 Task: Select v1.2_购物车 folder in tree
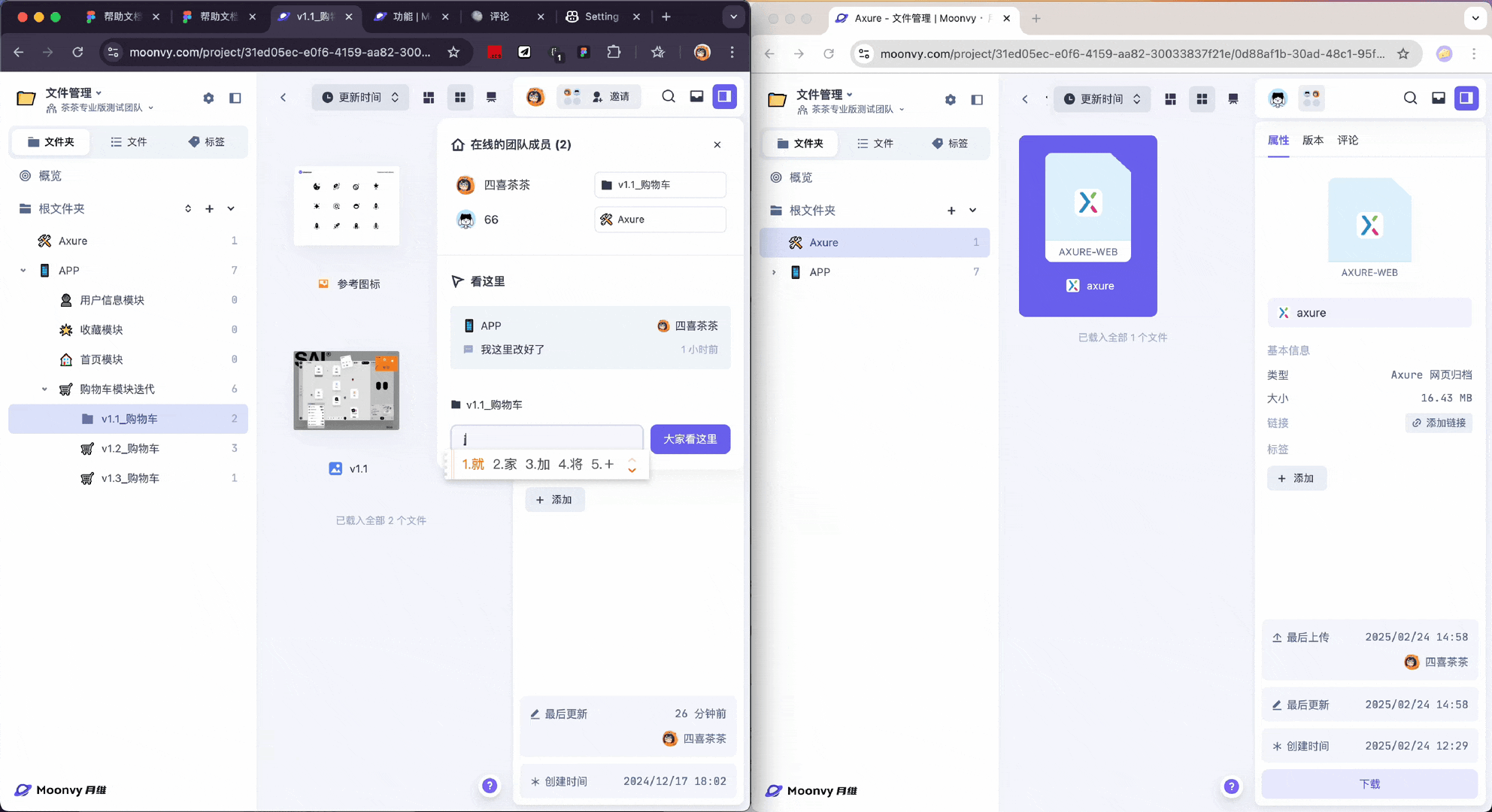[130, 448]
